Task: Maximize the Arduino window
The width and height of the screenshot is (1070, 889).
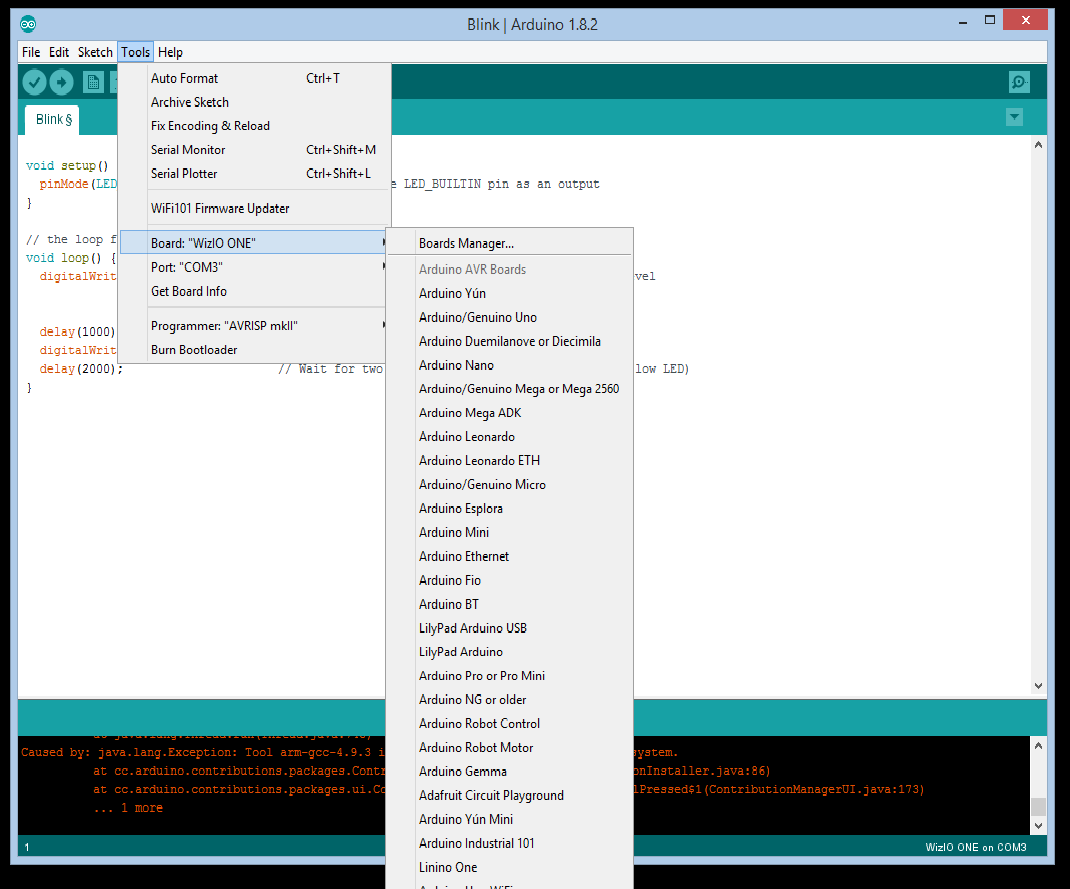Action: (989, 20)
